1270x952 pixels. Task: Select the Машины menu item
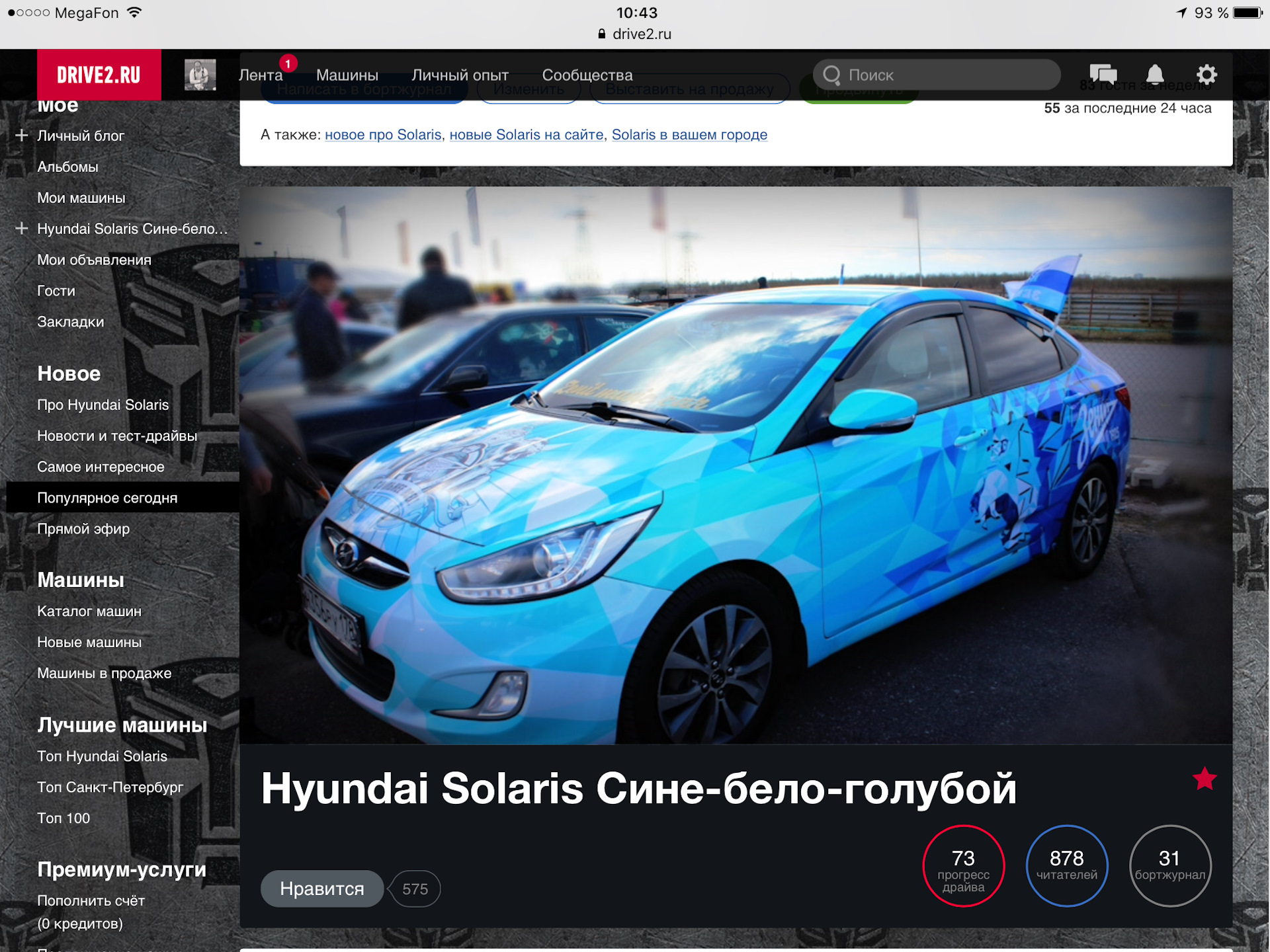click(x=347, y=75)
